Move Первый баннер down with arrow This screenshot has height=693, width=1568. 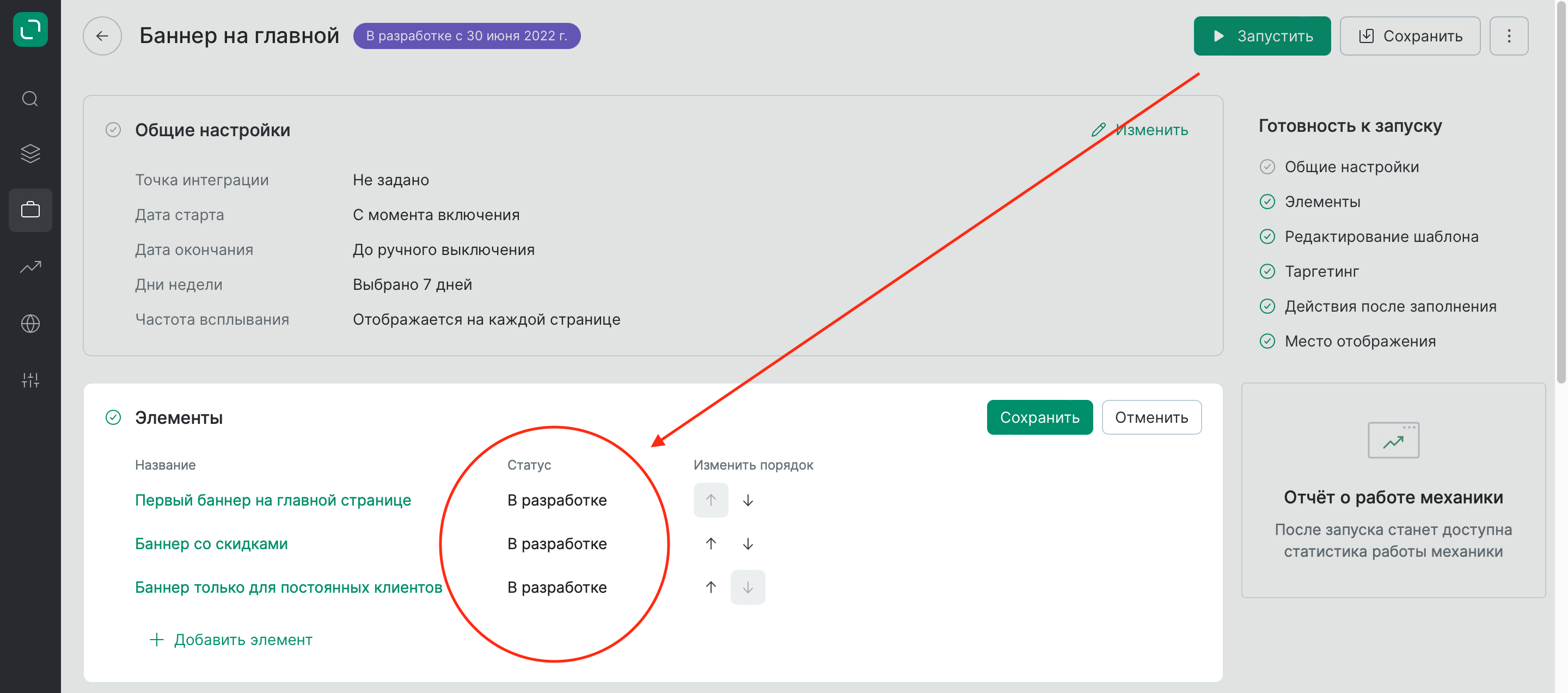click(748, 500)
